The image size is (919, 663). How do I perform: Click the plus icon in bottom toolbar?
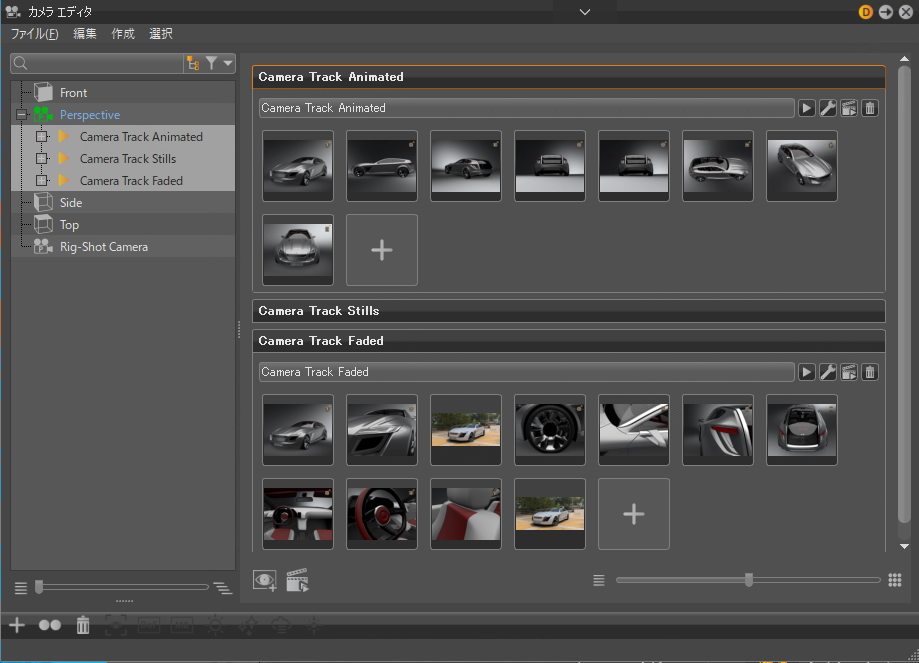pyautogui.click(x=17, y=625)
